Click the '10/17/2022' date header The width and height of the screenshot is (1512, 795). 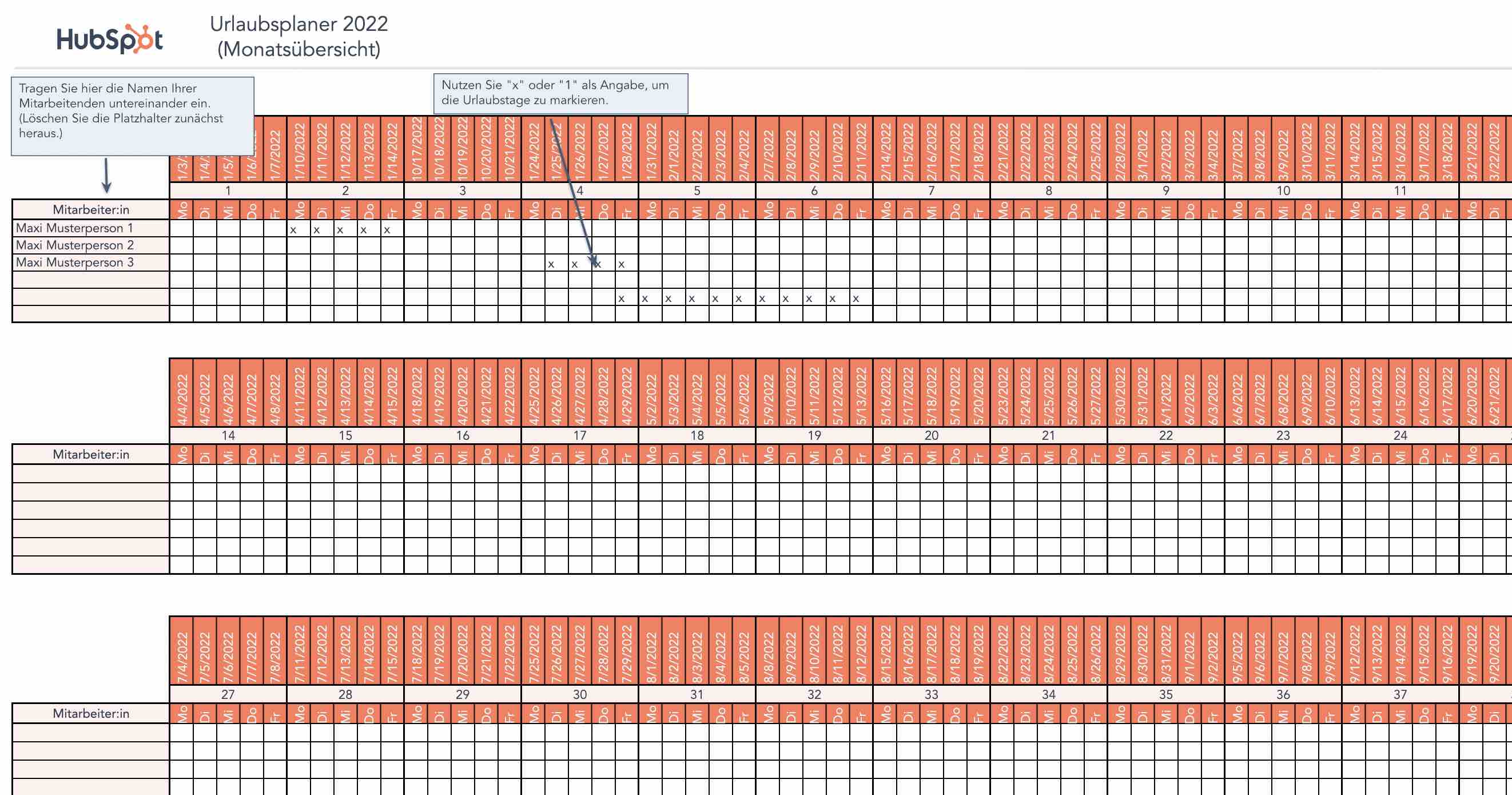(416, 149)
